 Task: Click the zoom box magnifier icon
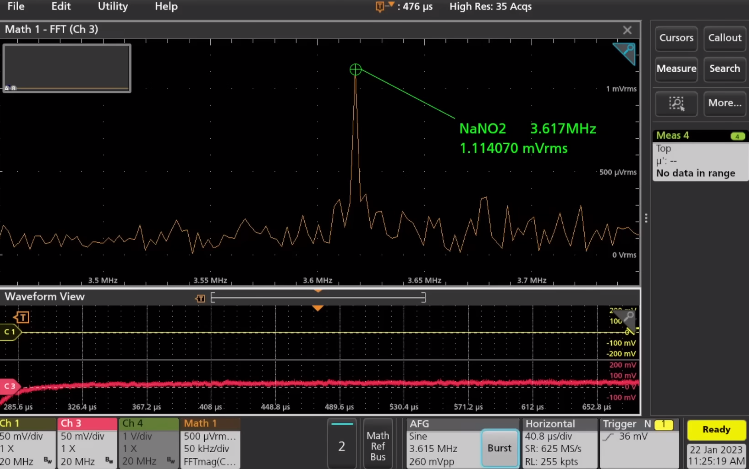tap(676, 102)
